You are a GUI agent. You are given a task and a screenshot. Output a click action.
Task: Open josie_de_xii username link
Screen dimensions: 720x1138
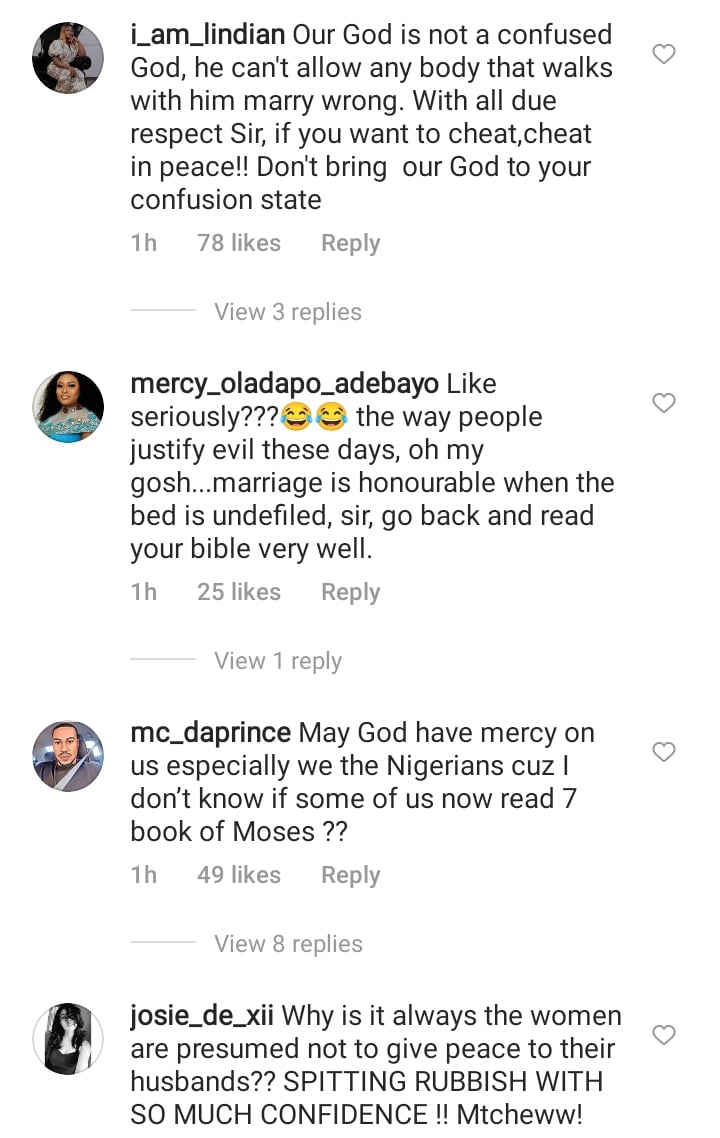(x=203, y=1016)
